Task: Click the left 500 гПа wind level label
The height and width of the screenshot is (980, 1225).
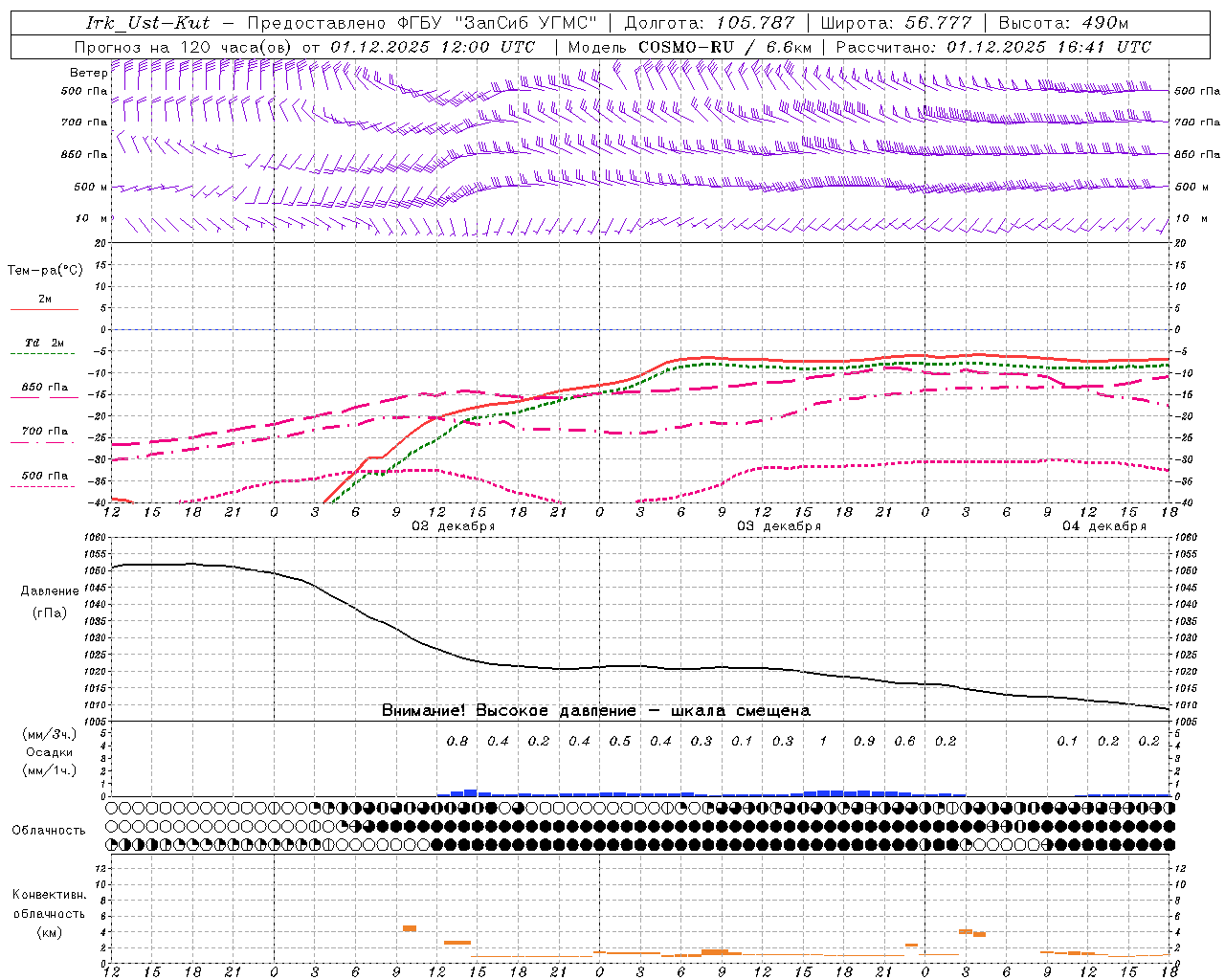Action: (84, 92)
